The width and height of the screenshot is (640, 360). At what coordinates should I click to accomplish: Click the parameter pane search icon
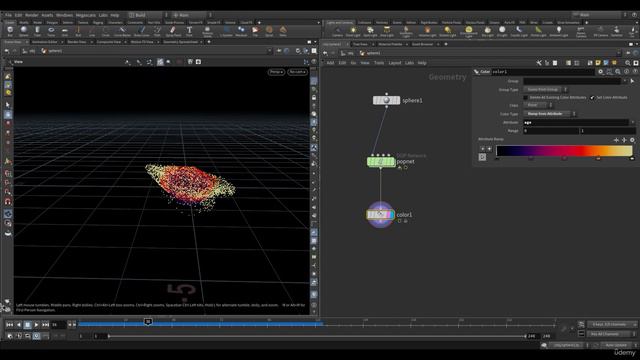(618, 71)
